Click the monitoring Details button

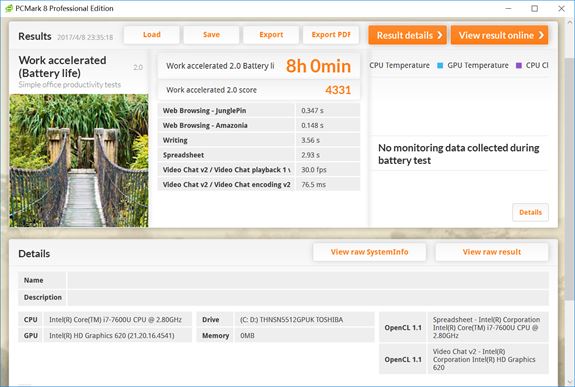[530, 212]
